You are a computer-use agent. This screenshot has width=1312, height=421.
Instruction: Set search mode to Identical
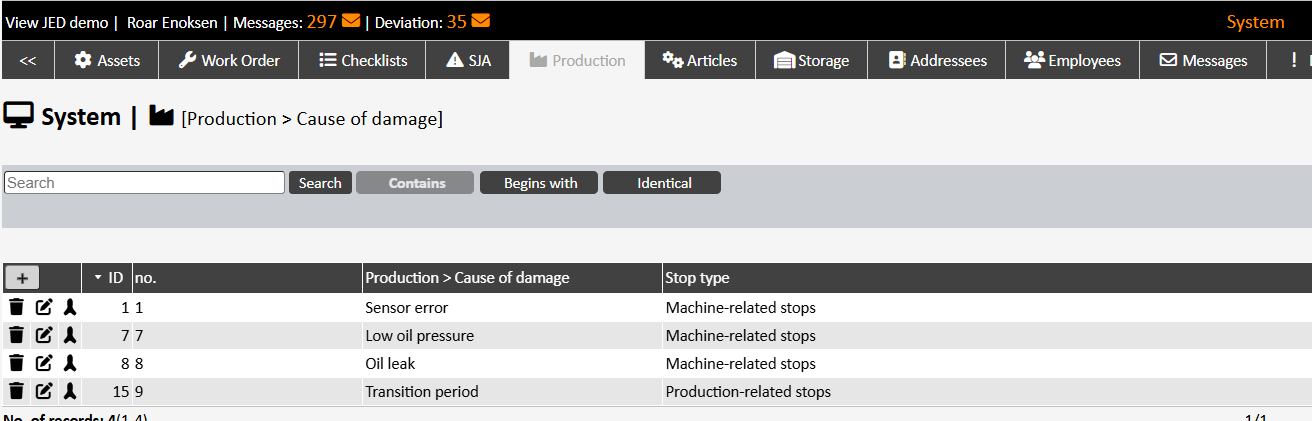click(663, 183)
